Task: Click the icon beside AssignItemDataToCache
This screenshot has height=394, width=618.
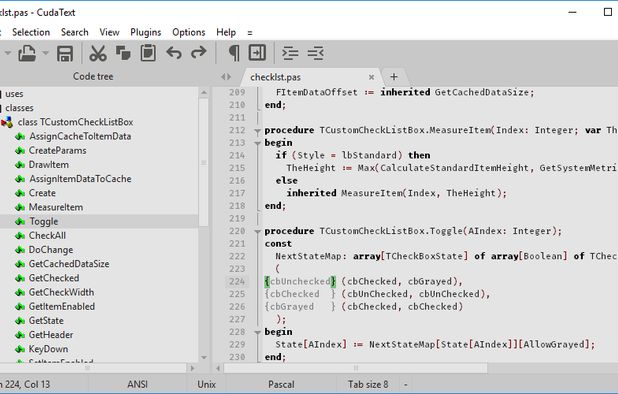Action: pyautogui.click(x=20, y=179)
